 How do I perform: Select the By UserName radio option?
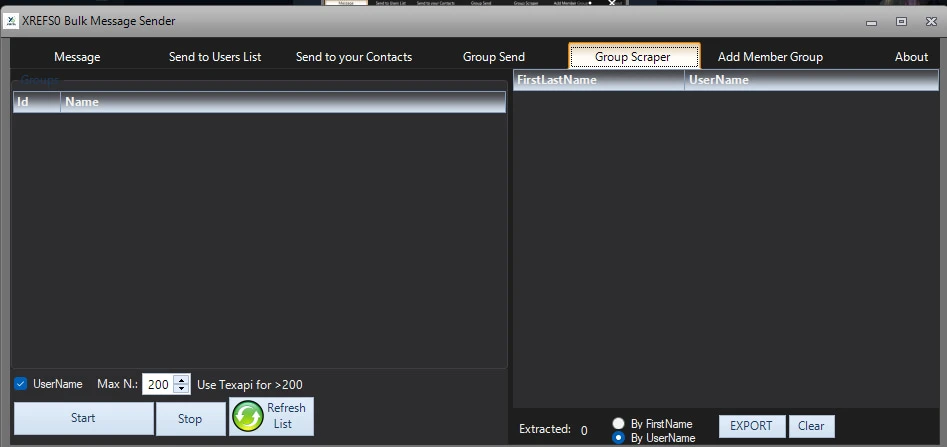point(618,438)
